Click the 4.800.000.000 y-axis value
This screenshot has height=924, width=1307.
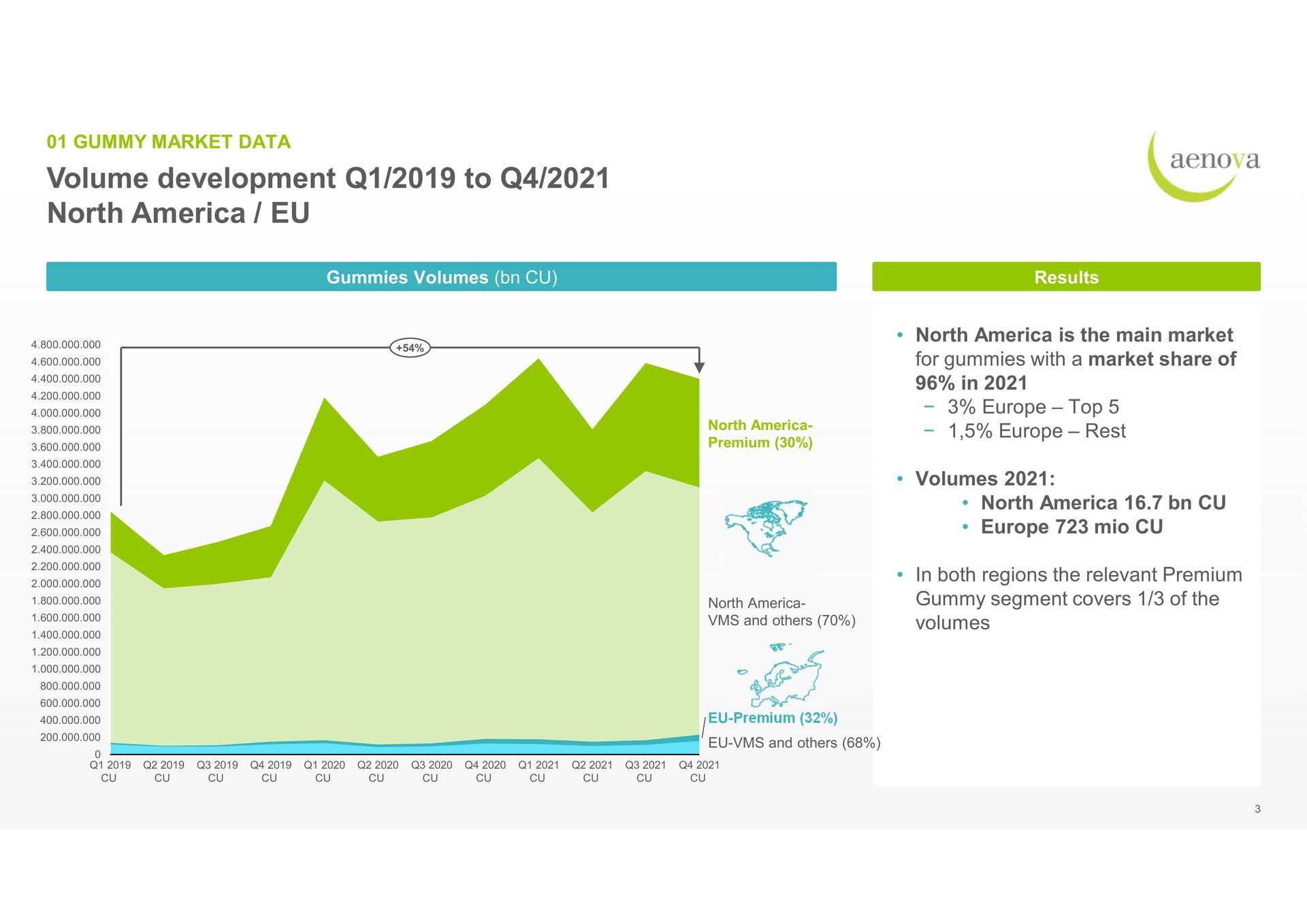pos(65,345)
